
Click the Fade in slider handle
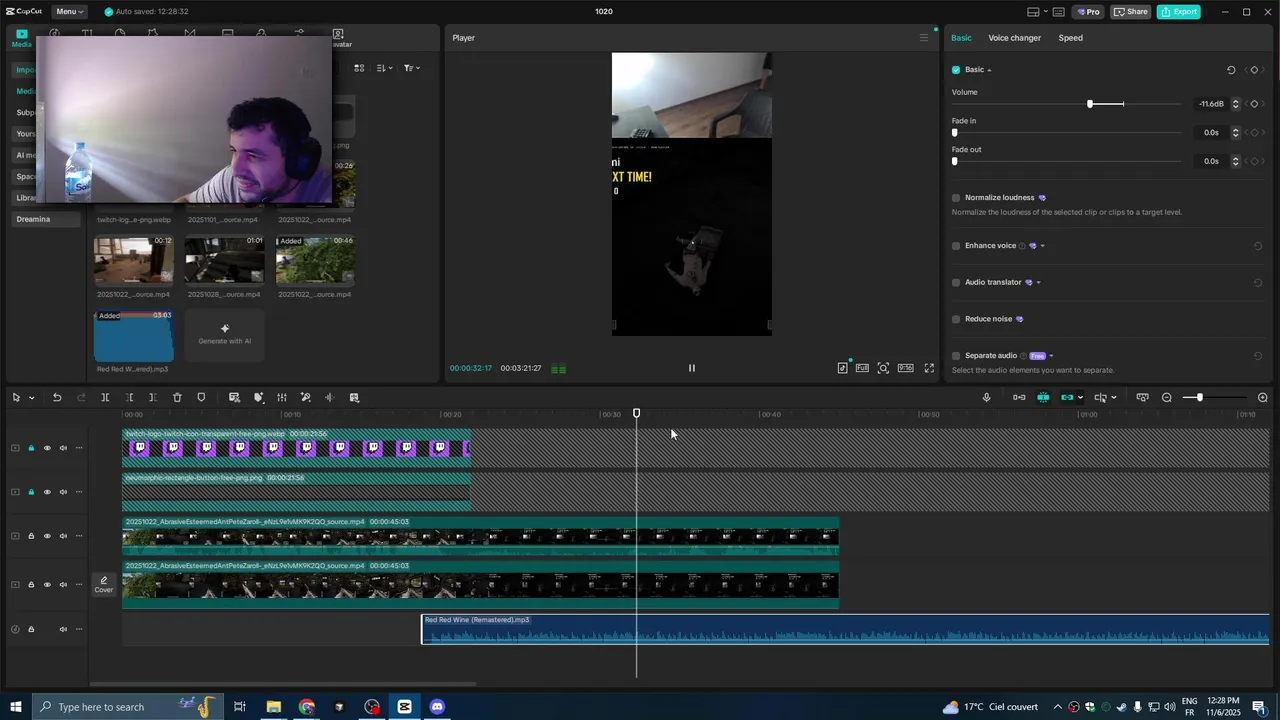(x=955, y=133)
